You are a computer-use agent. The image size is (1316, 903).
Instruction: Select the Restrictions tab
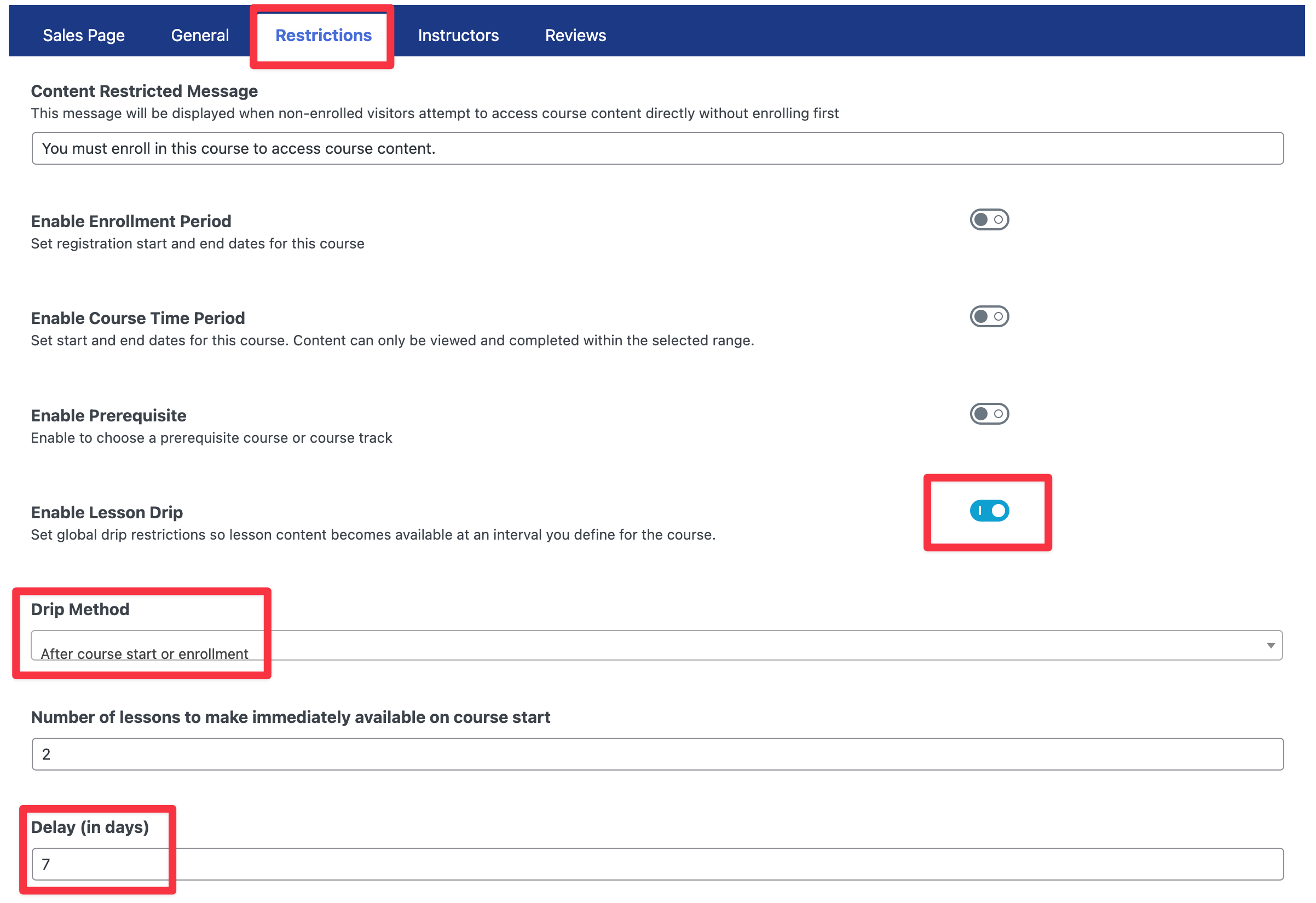(324, 35)
